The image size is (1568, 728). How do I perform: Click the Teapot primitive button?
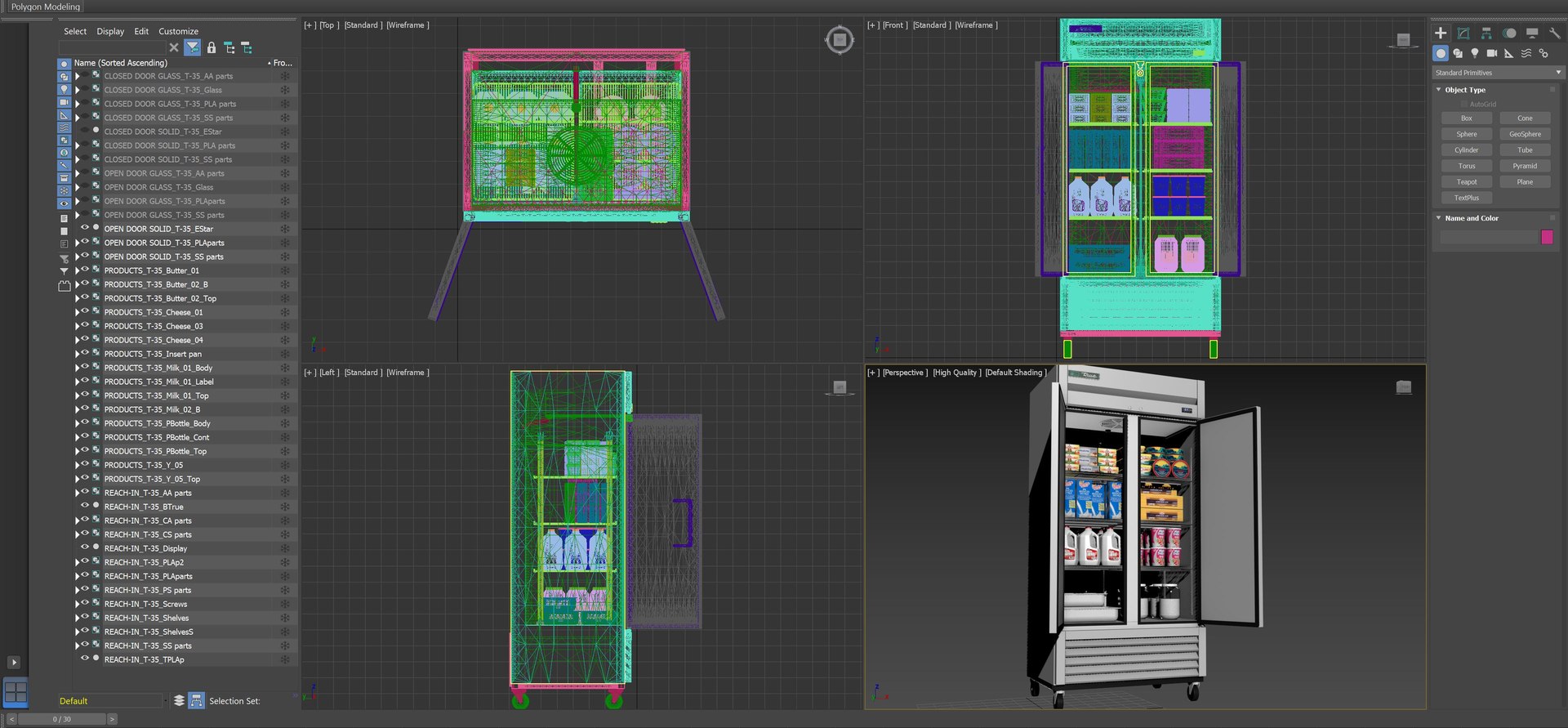coord(1467,182)
